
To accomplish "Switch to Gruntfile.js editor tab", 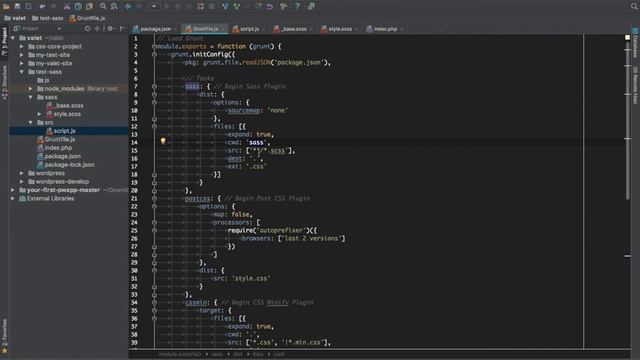I will coord(205,29).
